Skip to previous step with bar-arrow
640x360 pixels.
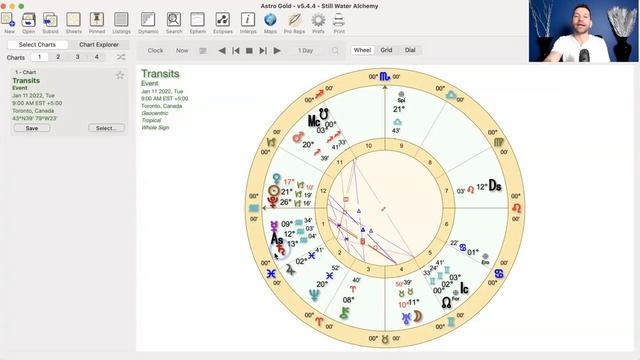tap(236, 51)
